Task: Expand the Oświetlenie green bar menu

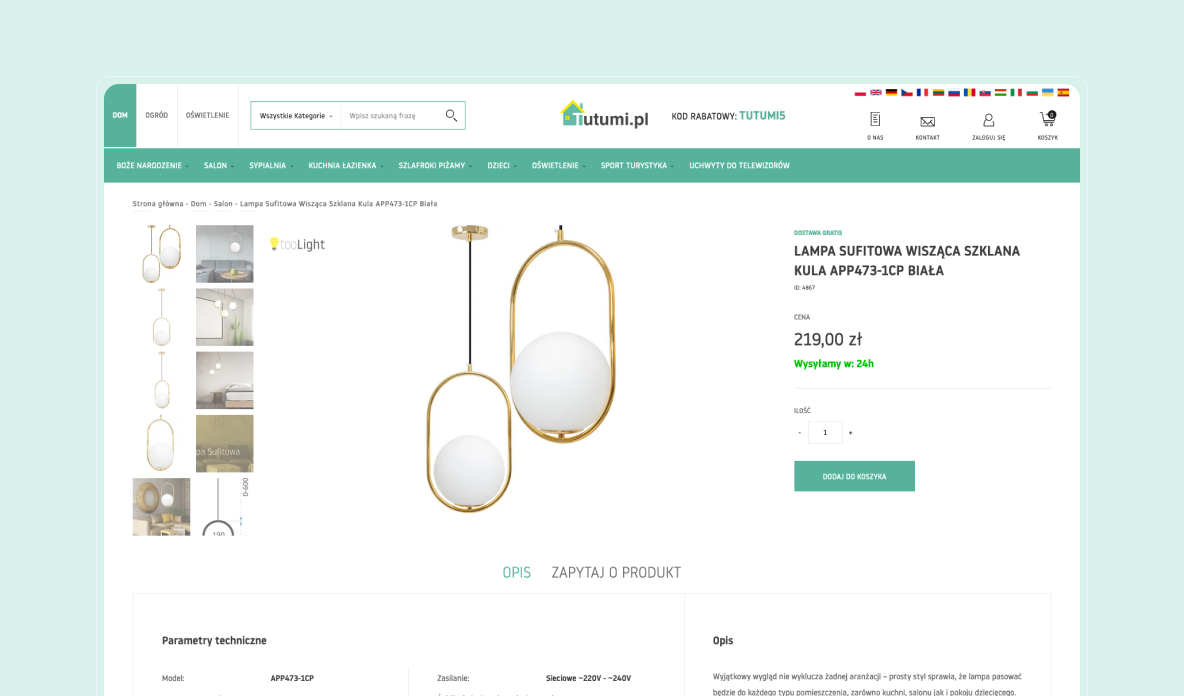Action: 558,165
